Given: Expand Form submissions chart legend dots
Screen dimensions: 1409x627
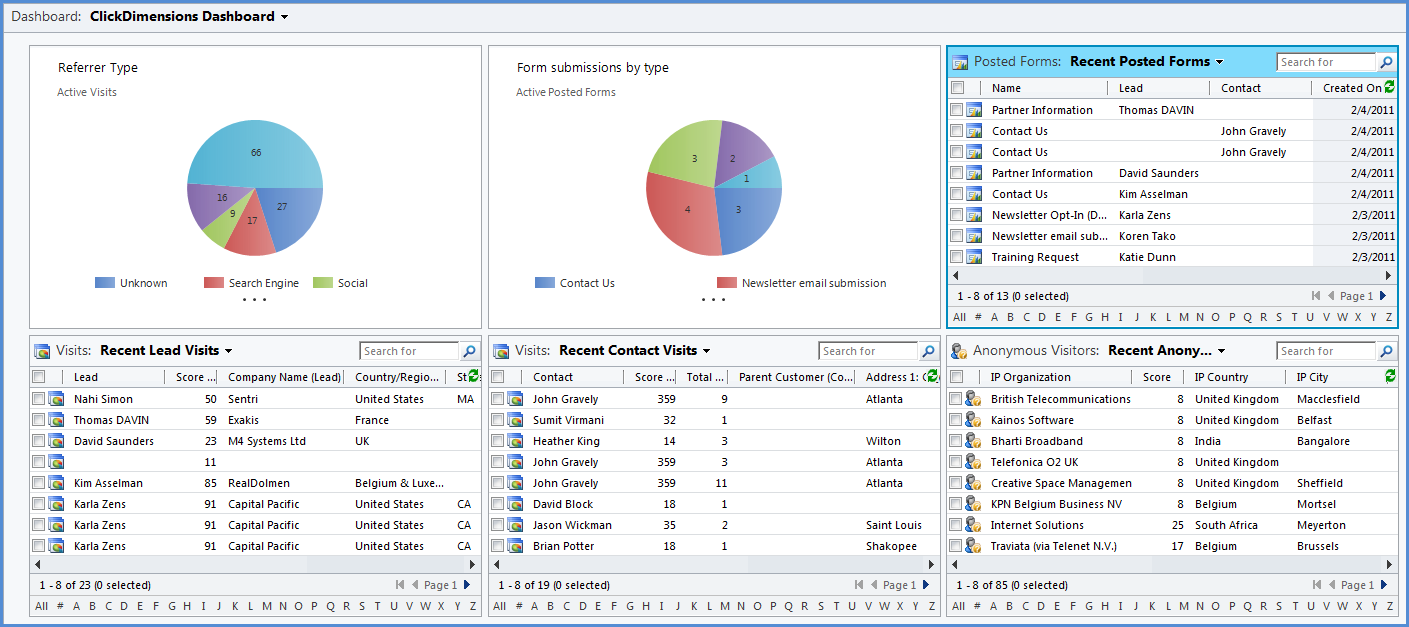Looking at the screenshot, I should pos(714,300).
